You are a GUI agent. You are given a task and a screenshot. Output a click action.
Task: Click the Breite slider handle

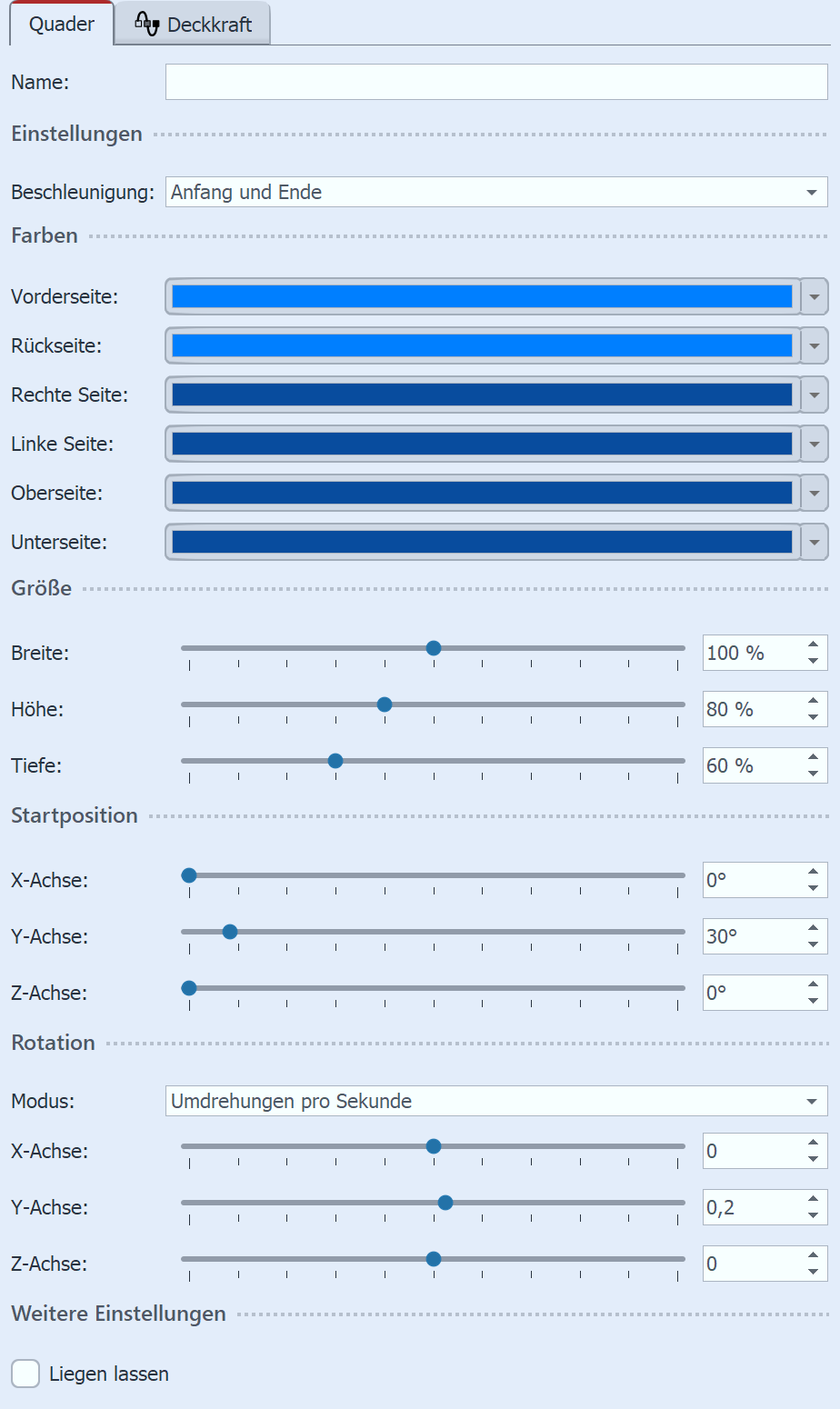434,648
